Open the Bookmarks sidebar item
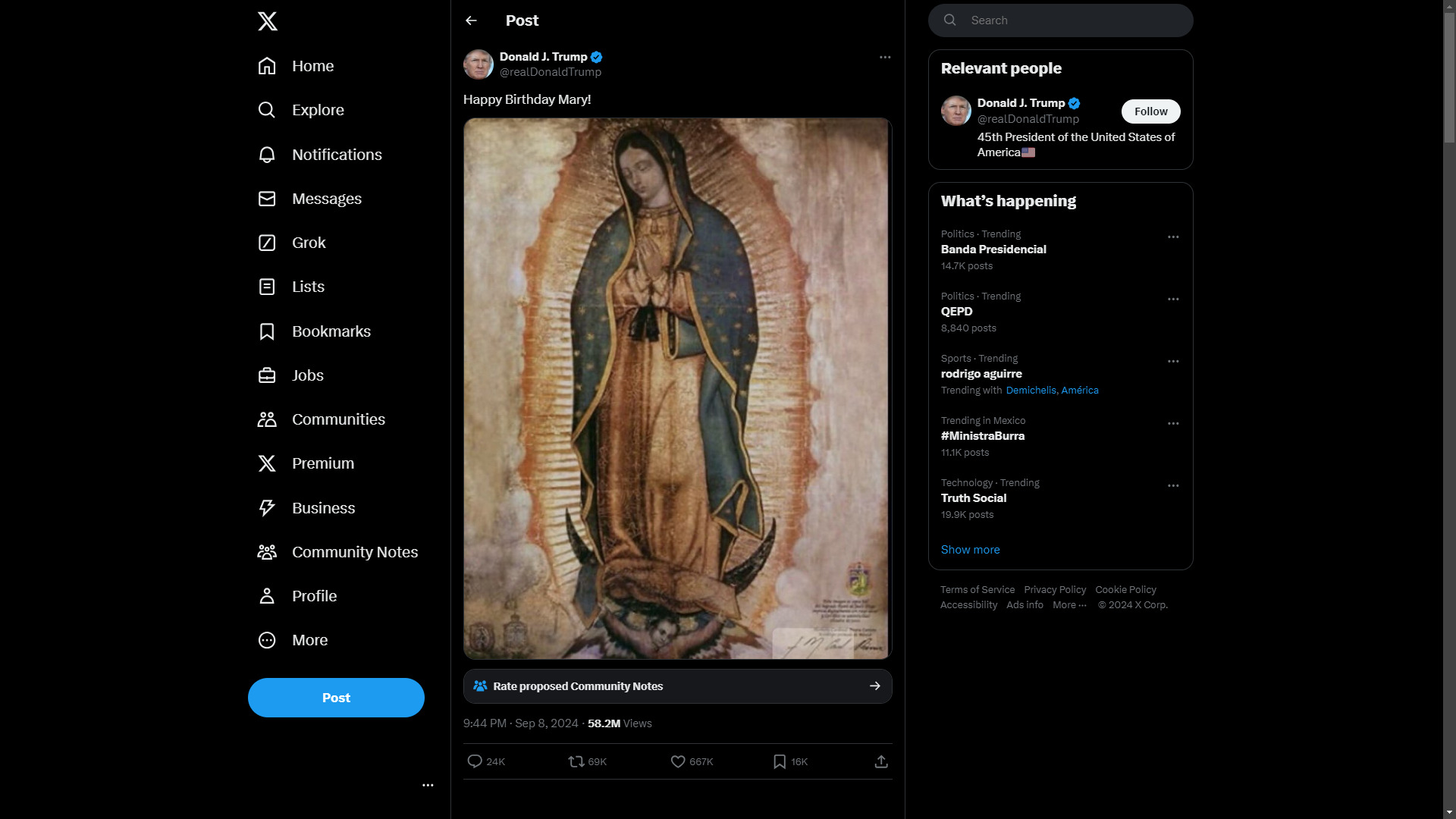This screenshot has height=819, width=1456. click(x=315, y=331)
